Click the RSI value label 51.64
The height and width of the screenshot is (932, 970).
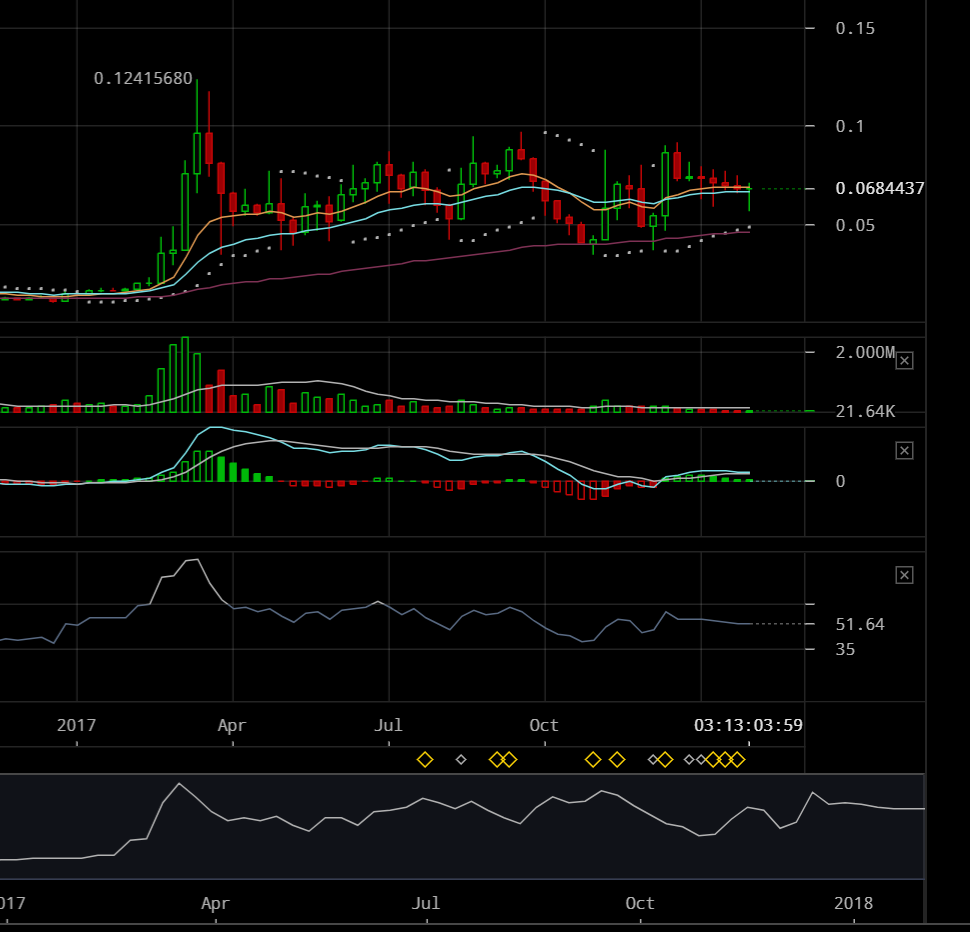860,624
